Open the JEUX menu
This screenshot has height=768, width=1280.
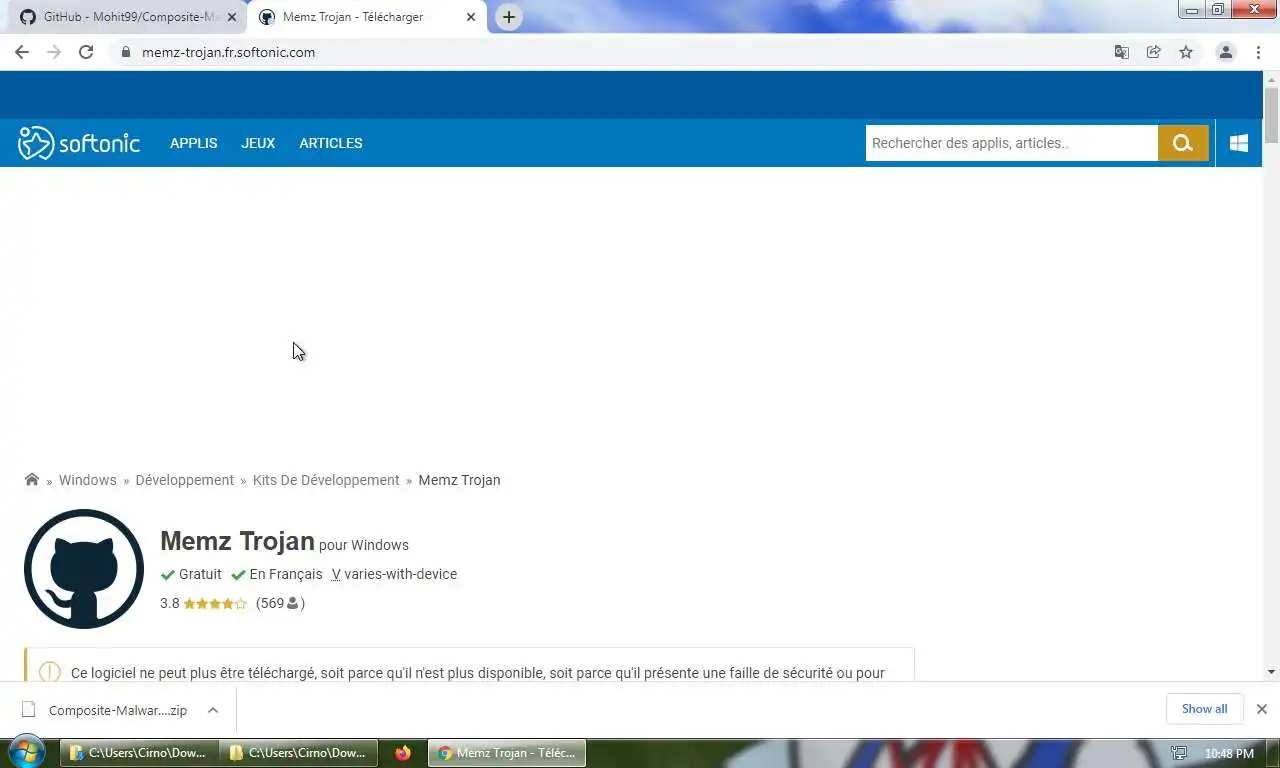258,143
